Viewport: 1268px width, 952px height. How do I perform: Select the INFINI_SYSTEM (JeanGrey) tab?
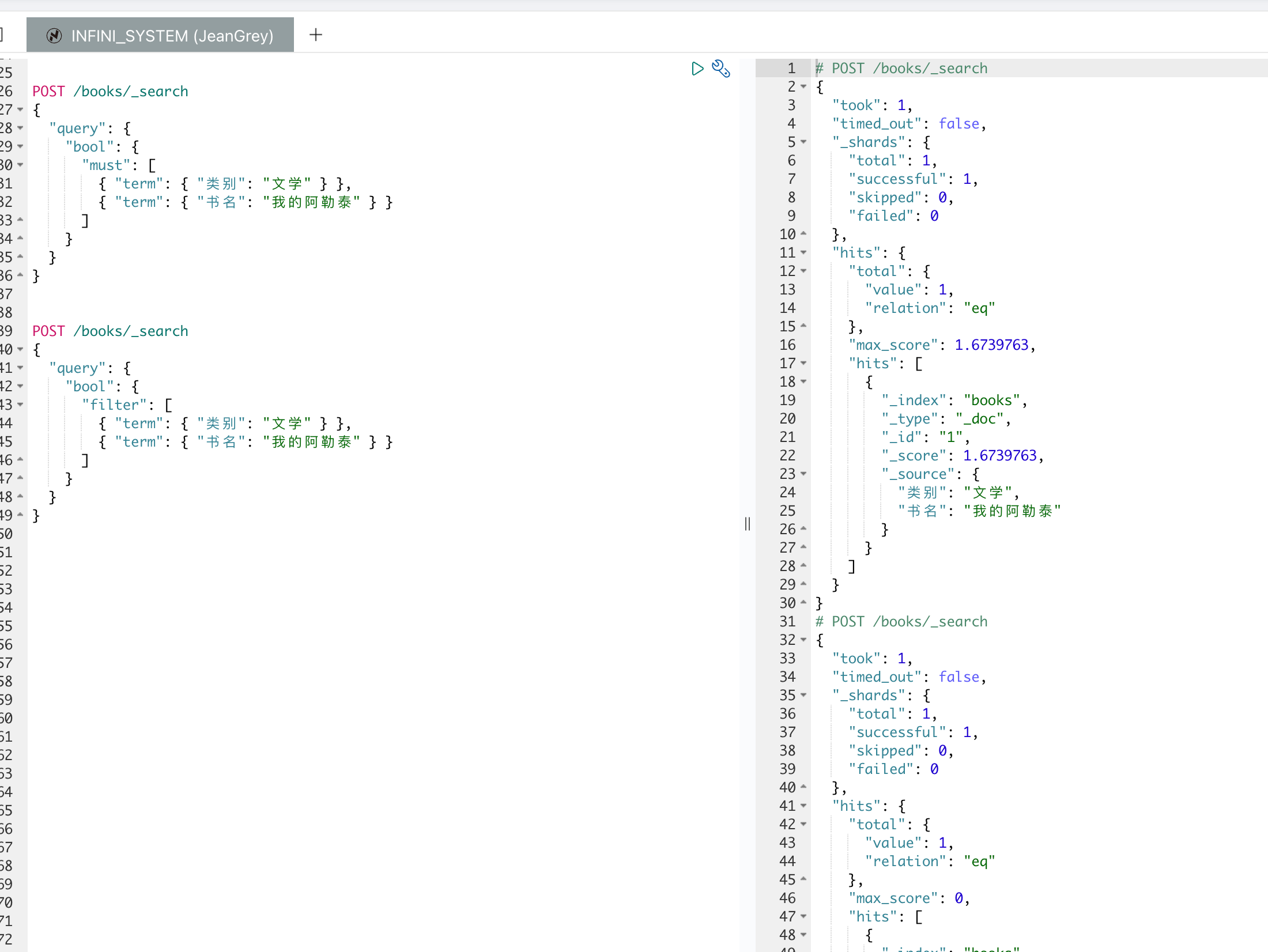click(x=172, y=36)
